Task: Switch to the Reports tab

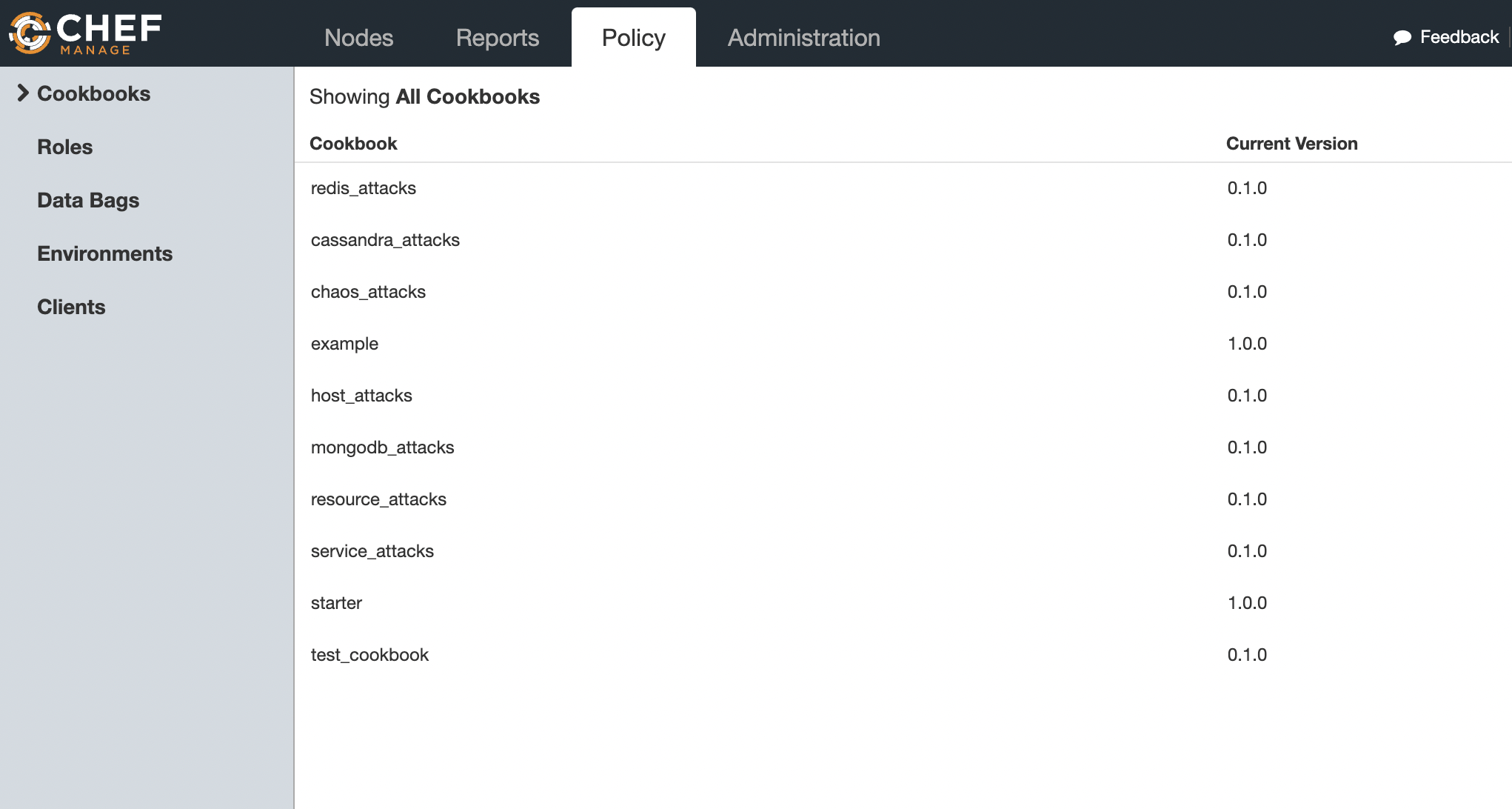Action: pyautogui.click(x=497, y=38)
